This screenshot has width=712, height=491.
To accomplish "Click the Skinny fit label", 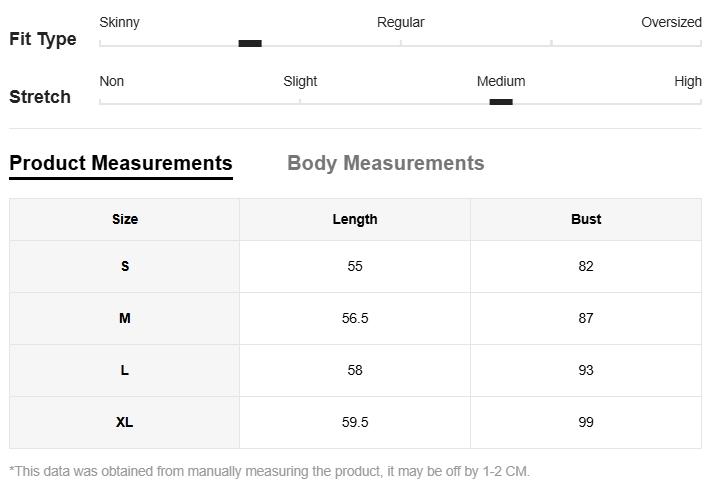I will (119, 22).
